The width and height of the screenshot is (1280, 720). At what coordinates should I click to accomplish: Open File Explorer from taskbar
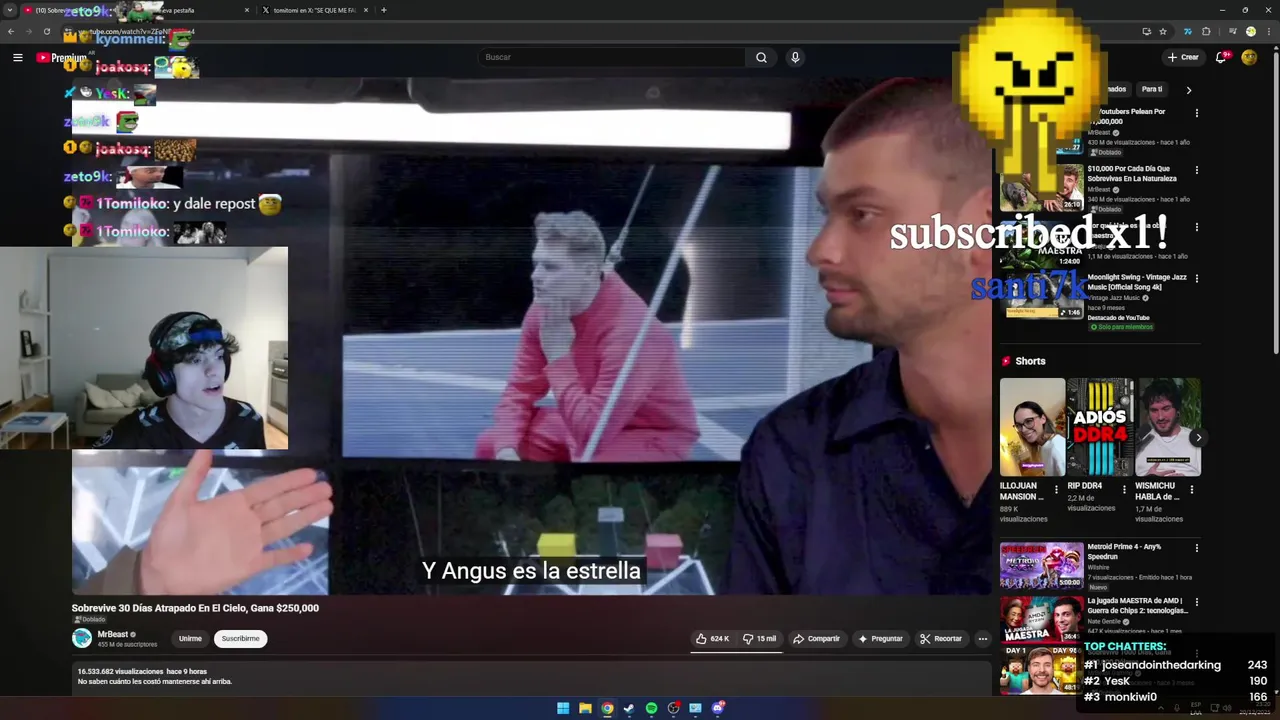pos(585,708)
